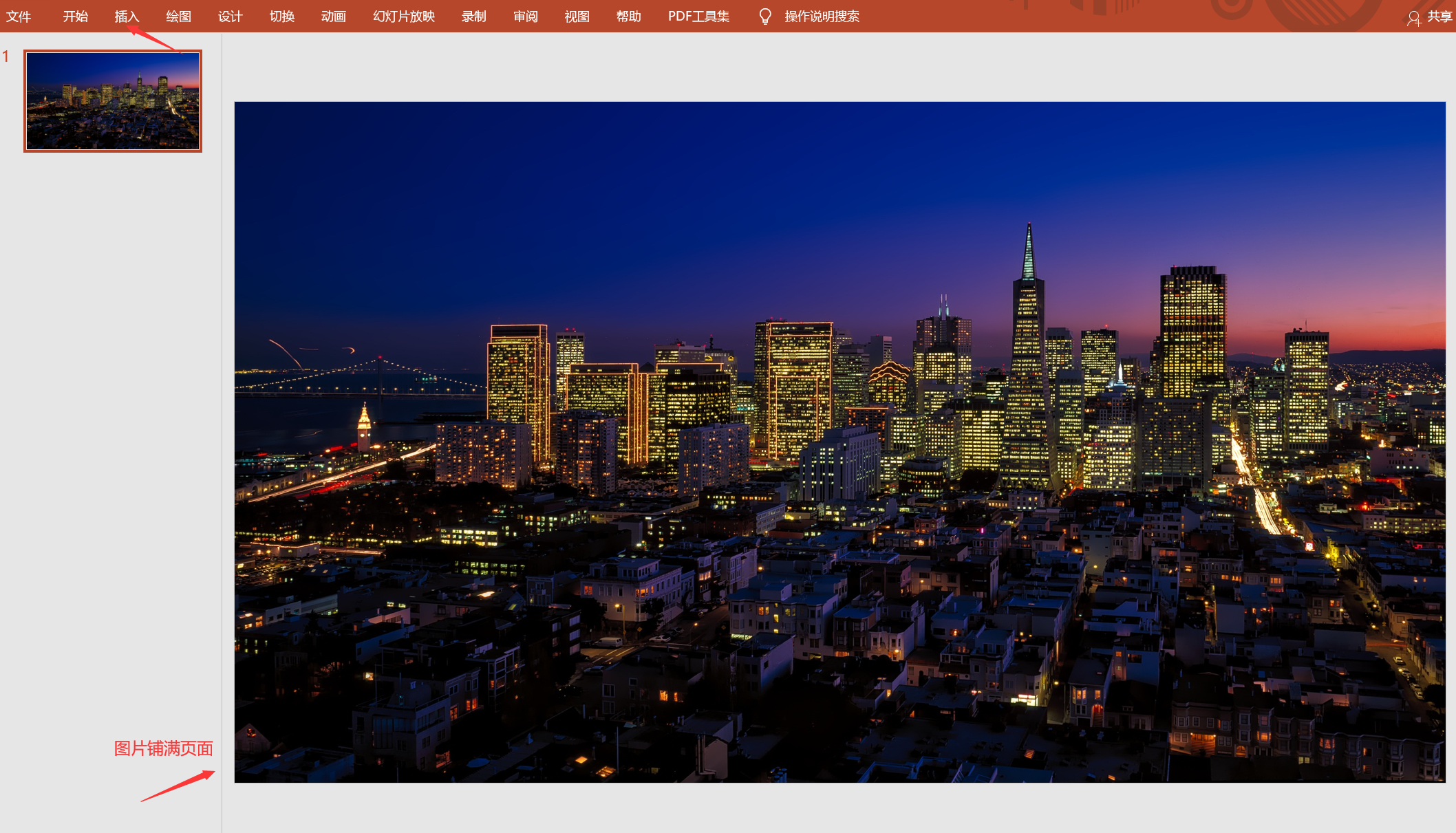Switch to the 视图 tab
Viewport: 1456px width, 833px height.
[x=577, y=17]
